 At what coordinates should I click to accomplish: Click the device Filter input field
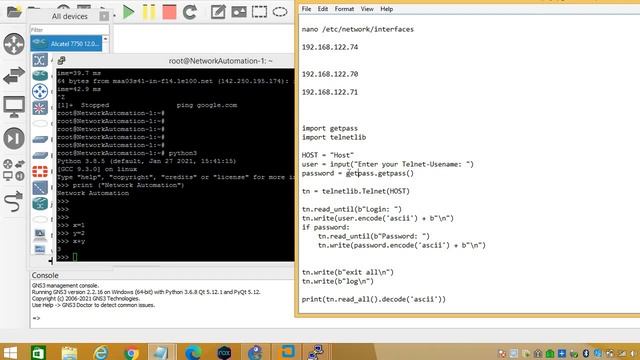pyautogui.click(x=69, y=30)
